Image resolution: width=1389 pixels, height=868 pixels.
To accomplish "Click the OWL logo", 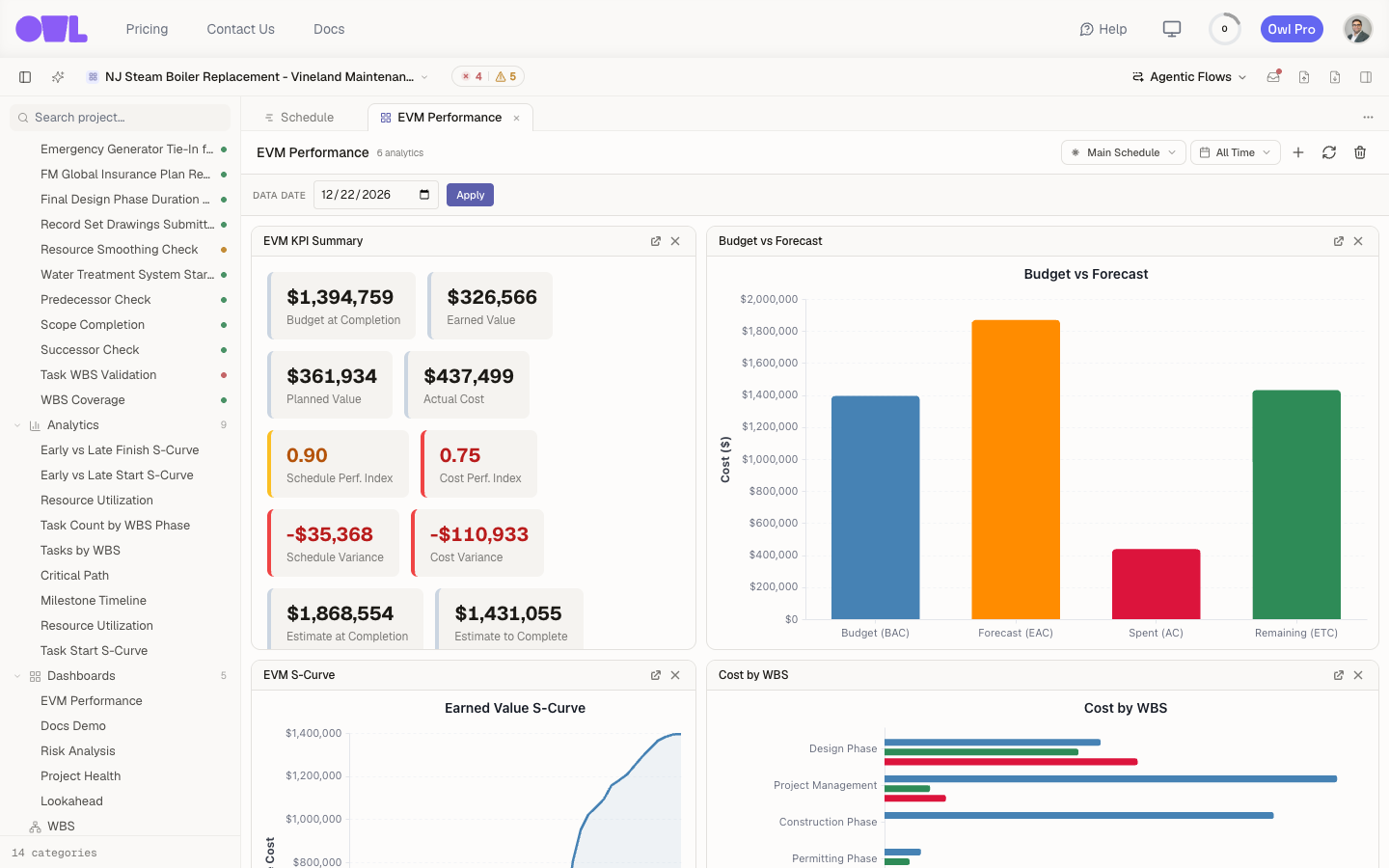I will (x=52, y=29).
